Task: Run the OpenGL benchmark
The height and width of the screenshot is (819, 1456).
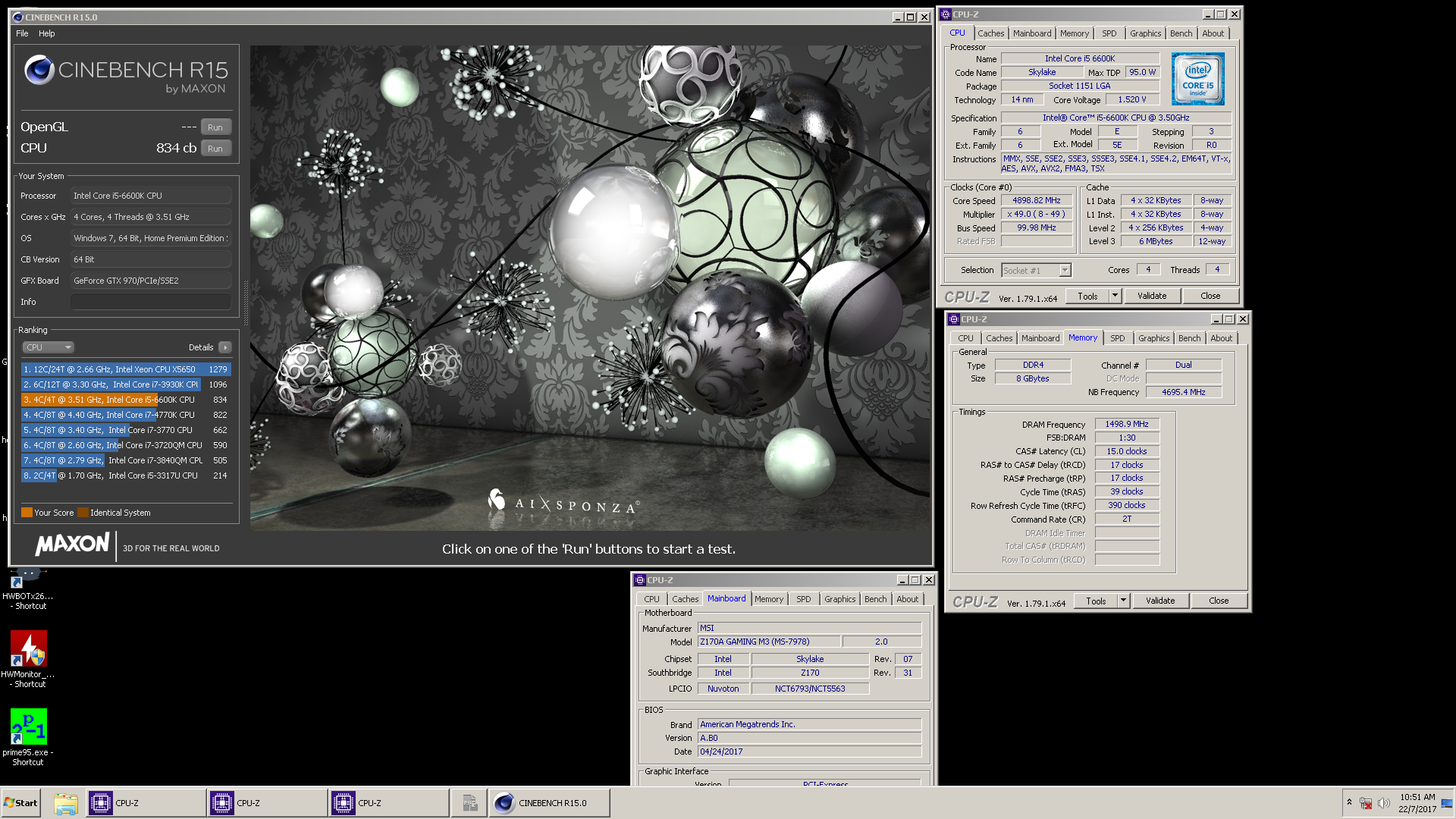Action: pos(215,127)
